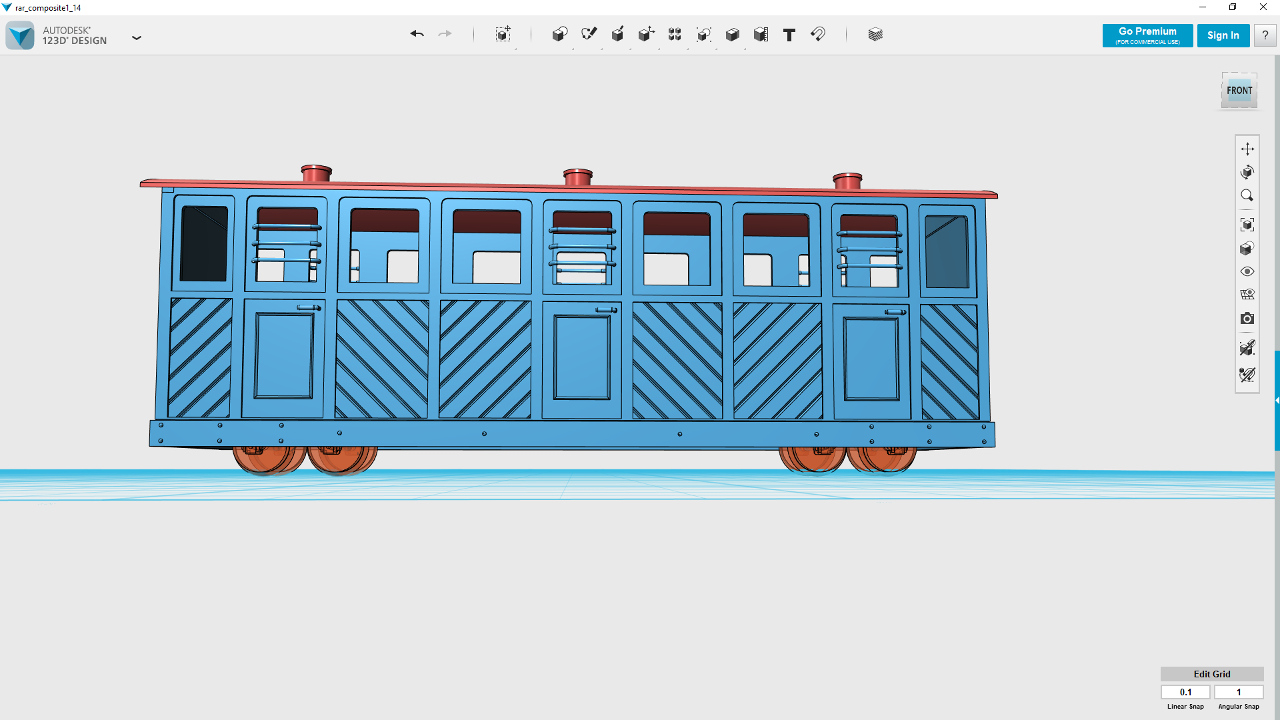The height and width of the screenshot is (720, 1280).
Task: Click the Sign In button
Action: pyautogui.click(x=1223, y=35)
